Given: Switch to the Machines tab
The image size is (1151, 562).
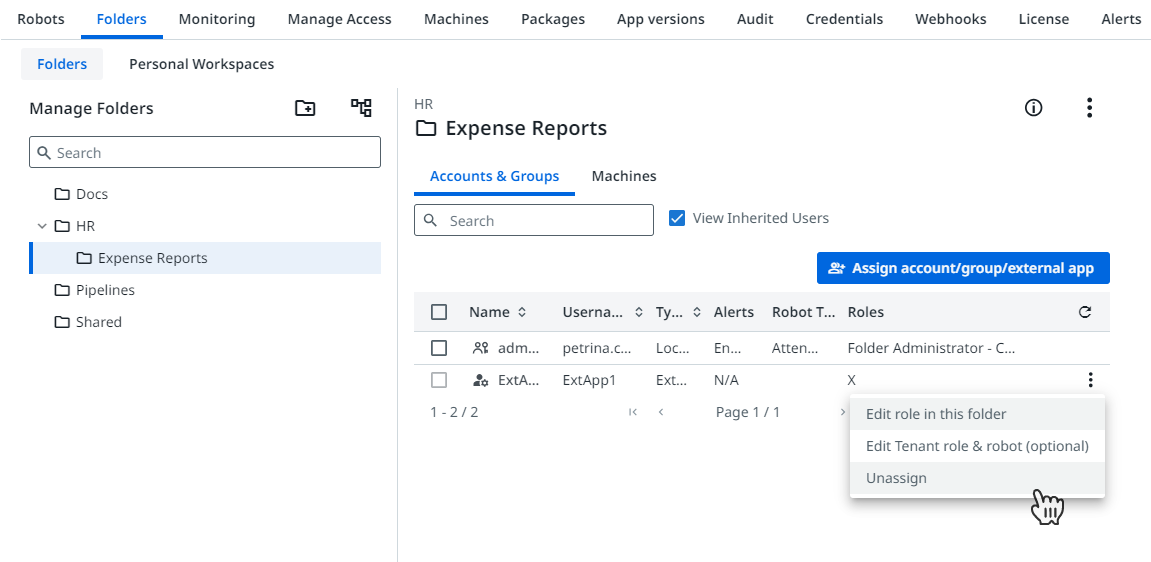Looking at the screenshot, I should point(624,176).
